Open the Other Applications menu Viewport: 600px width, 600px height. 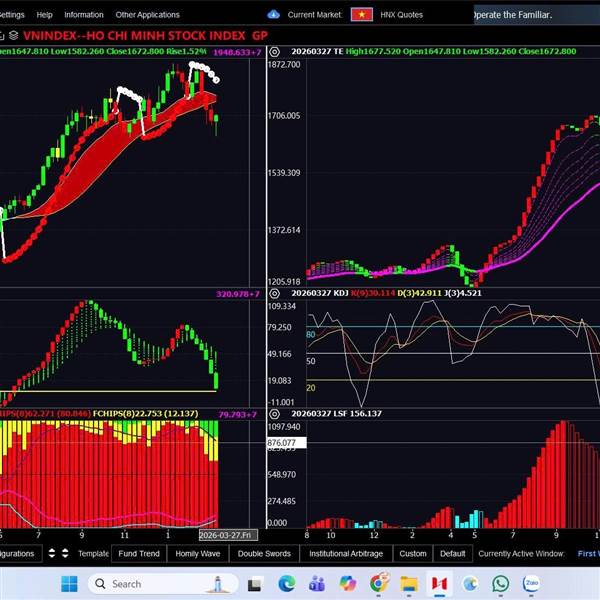(x=147, y=15)
